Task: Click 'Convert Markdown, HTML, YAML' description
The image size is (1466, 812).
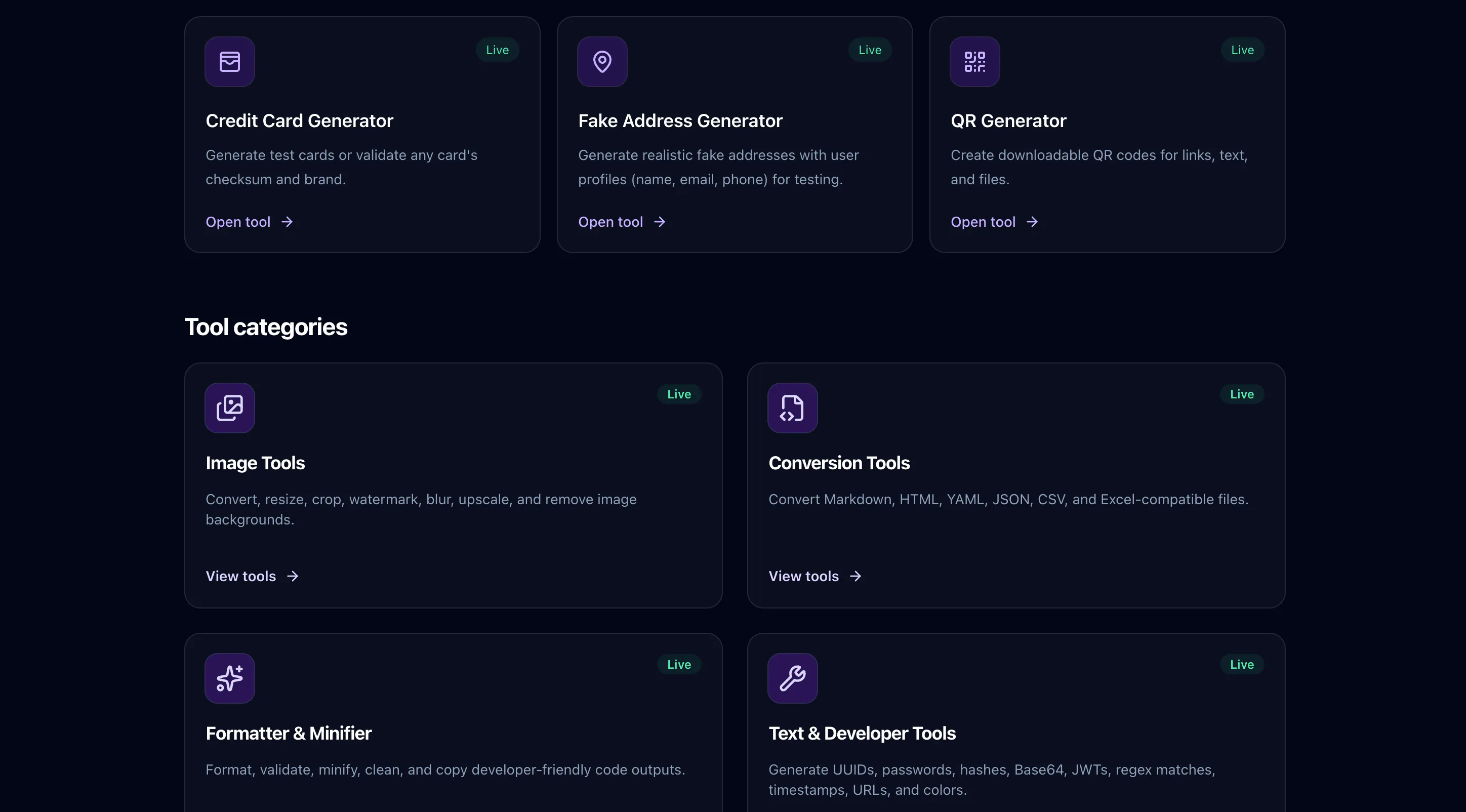Action: click(x=1008, y=500)
